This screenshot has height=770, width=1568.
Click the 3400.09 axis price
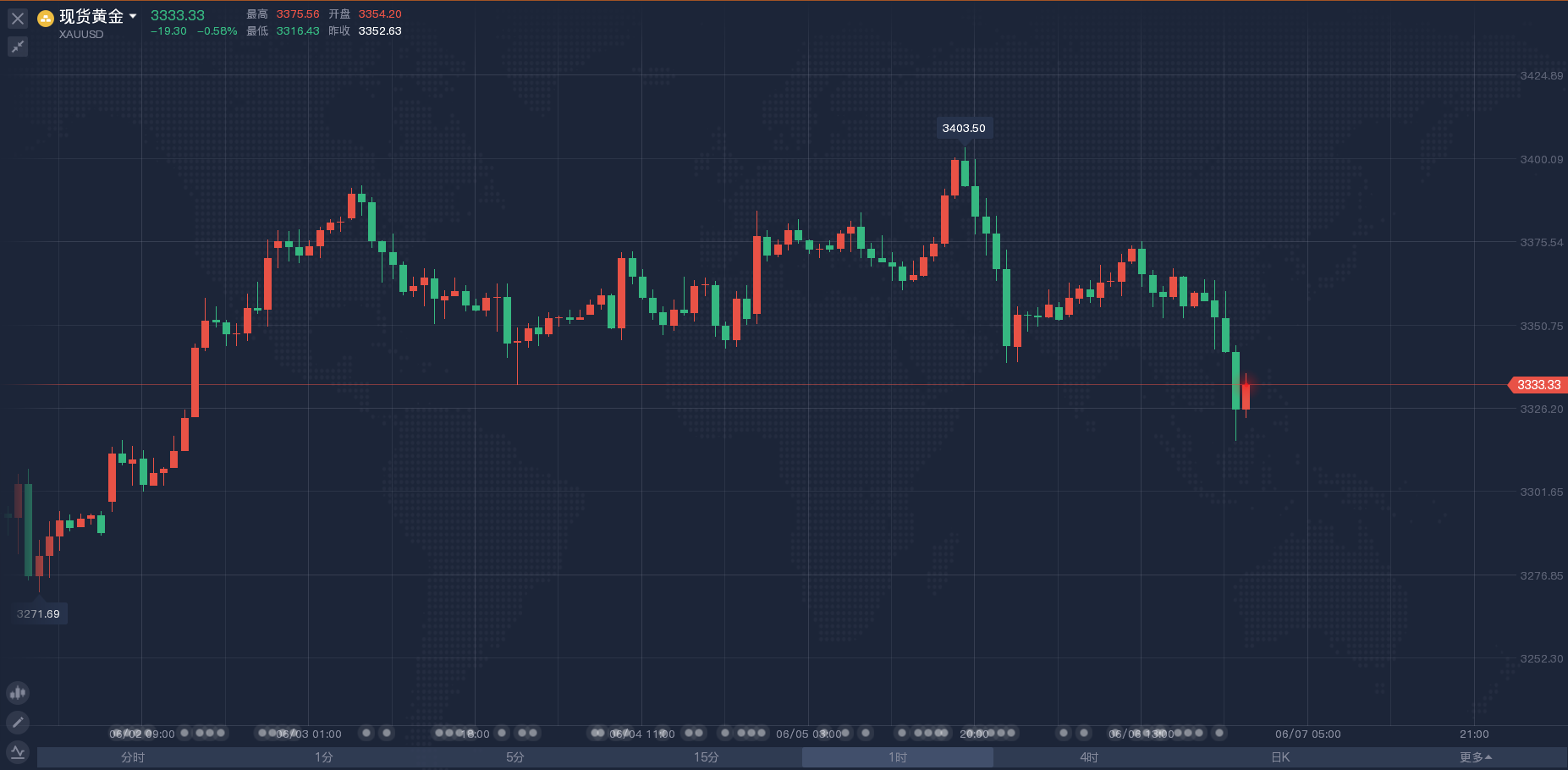click(1542, 159)
